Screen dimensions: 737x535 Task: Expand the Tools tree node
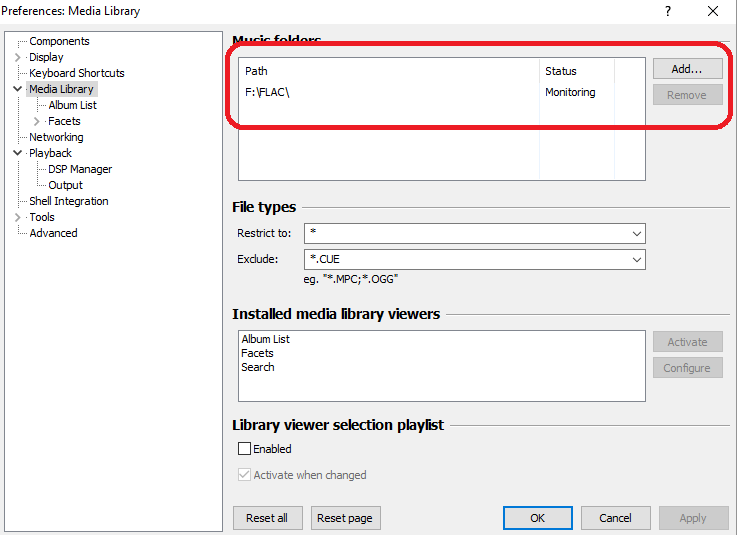[x=17, y=217]
